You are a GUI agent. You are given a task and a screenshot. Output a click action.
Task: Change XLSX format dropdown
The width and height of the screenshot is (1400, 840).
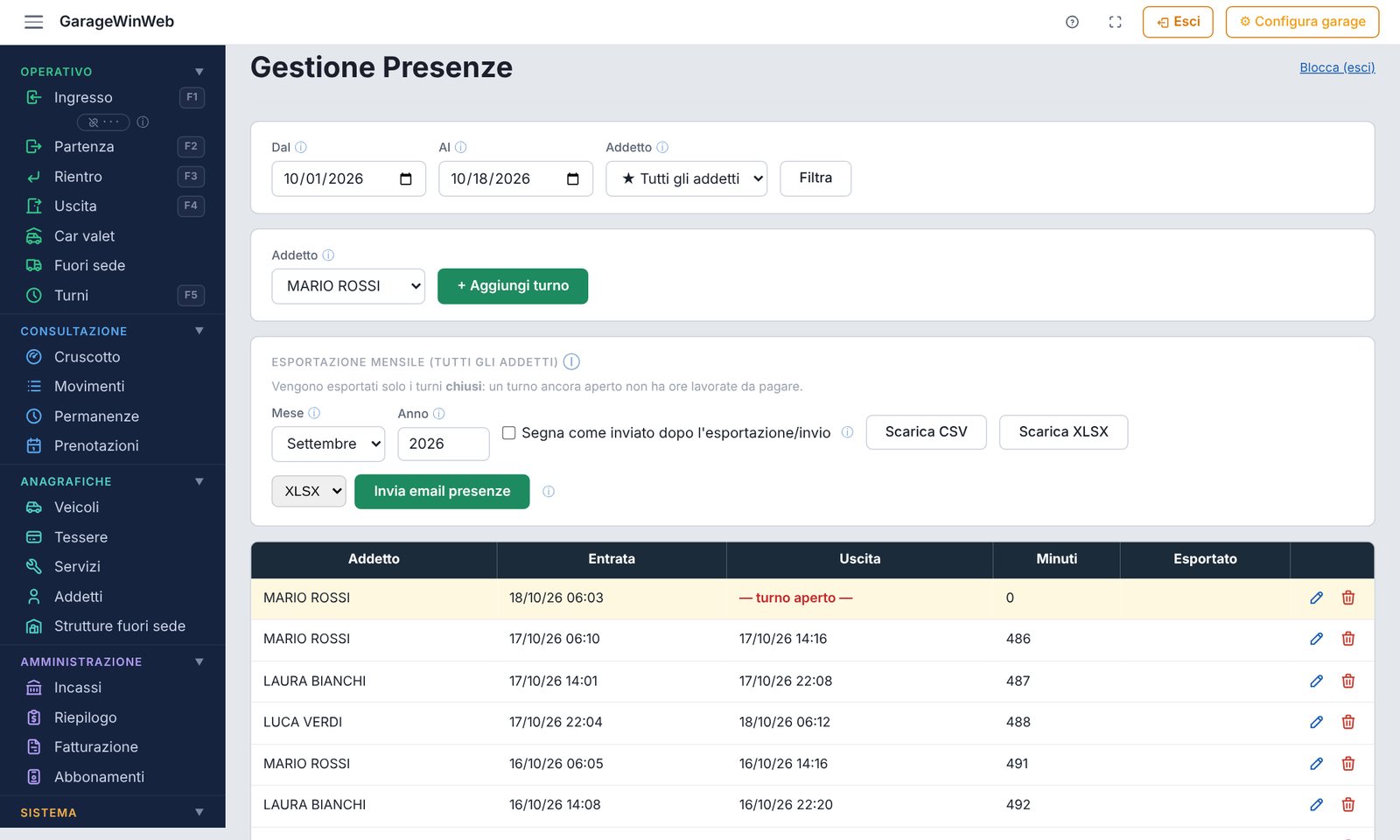[309, 492]
